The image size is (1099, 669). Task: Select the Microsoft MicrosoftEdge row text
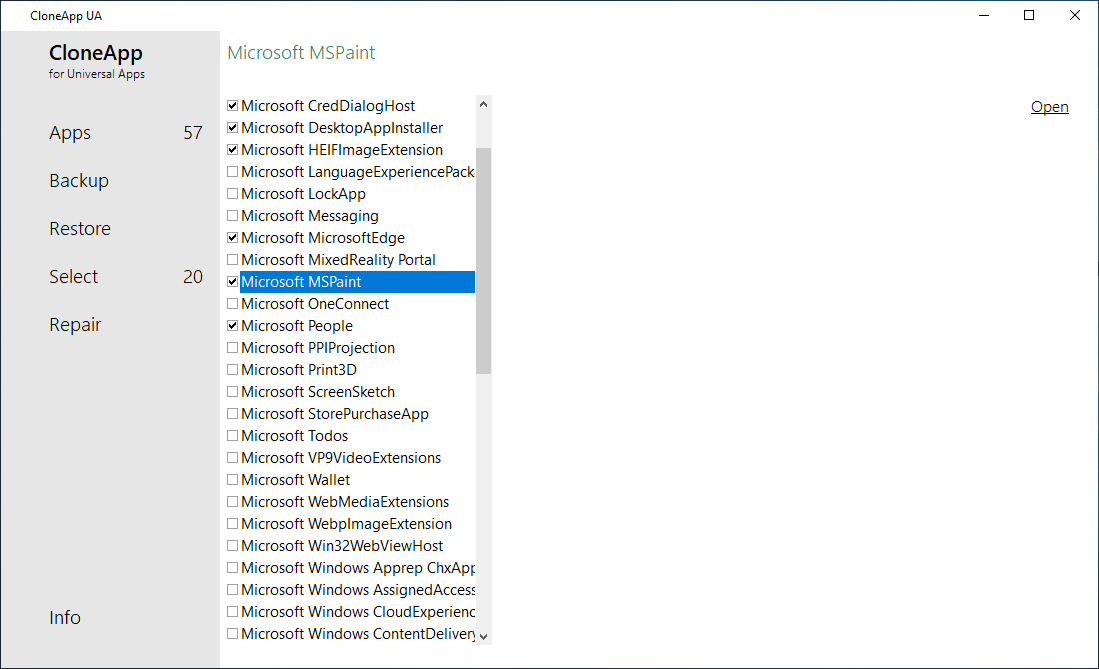point(323,238)
